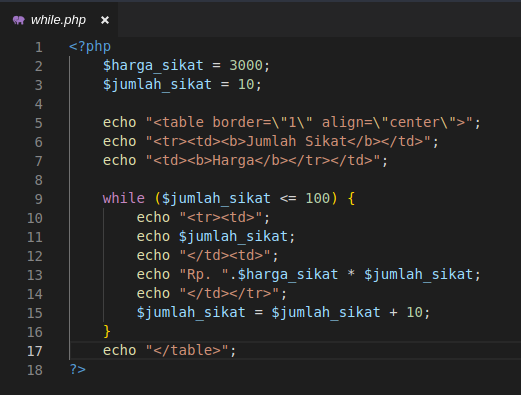Viewport: 521px width, 395px height.
Task: Click the "</td></tr>" string on line 14
Action: coord(229,293)
